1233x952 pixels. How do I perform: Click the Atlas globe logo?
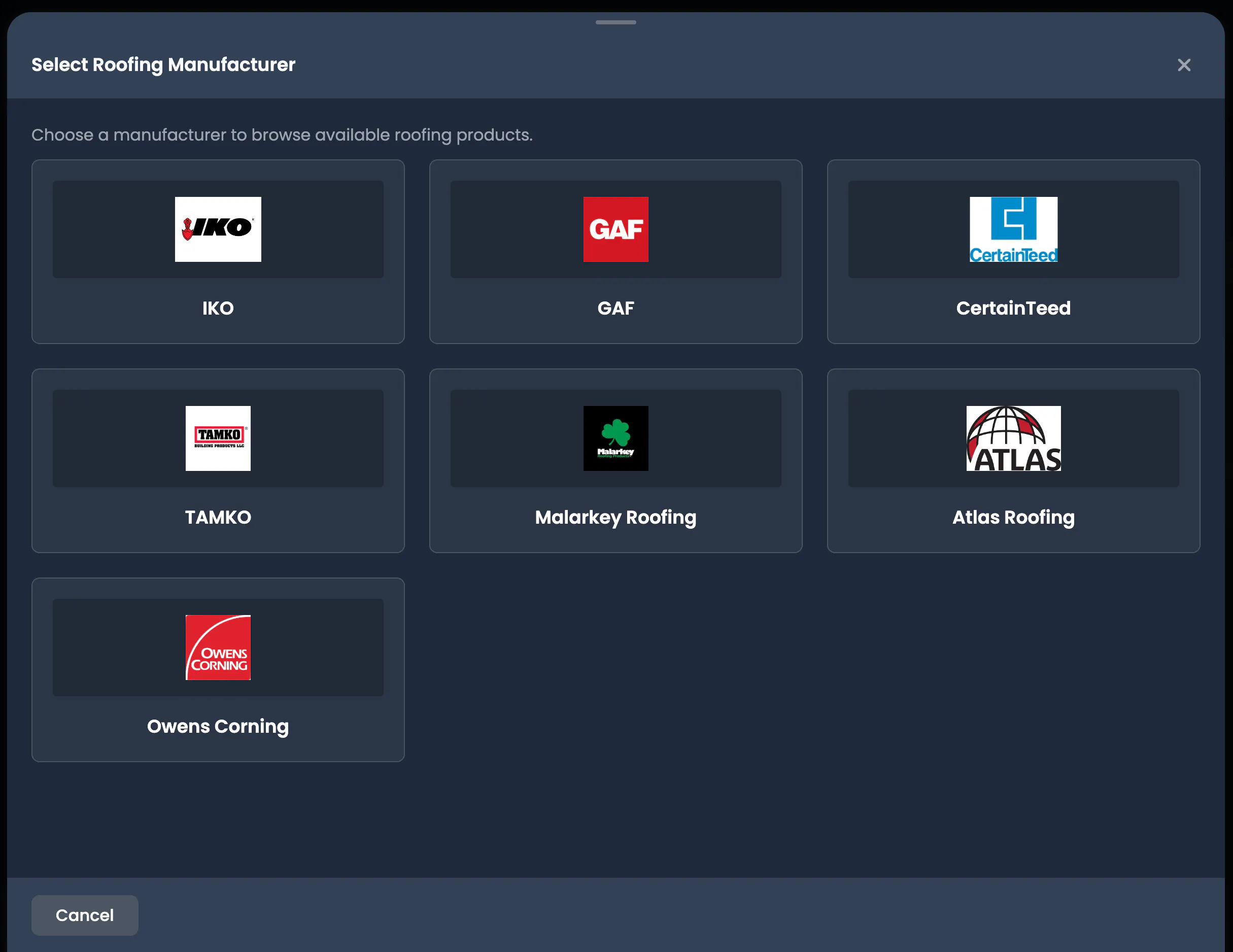[1013, 438]
